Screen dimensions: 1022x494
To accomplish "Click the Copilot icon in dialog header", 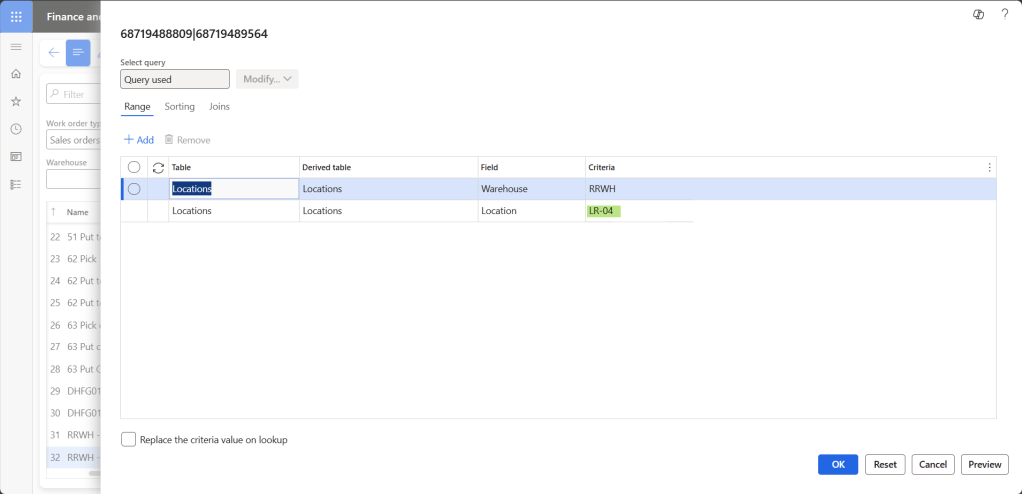I will click(x=978, y=14).
